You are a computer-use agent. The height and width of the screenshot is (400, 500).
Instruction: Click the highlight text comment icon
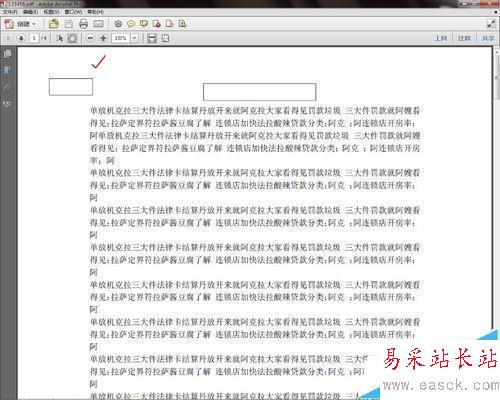[x=144, y=24]
